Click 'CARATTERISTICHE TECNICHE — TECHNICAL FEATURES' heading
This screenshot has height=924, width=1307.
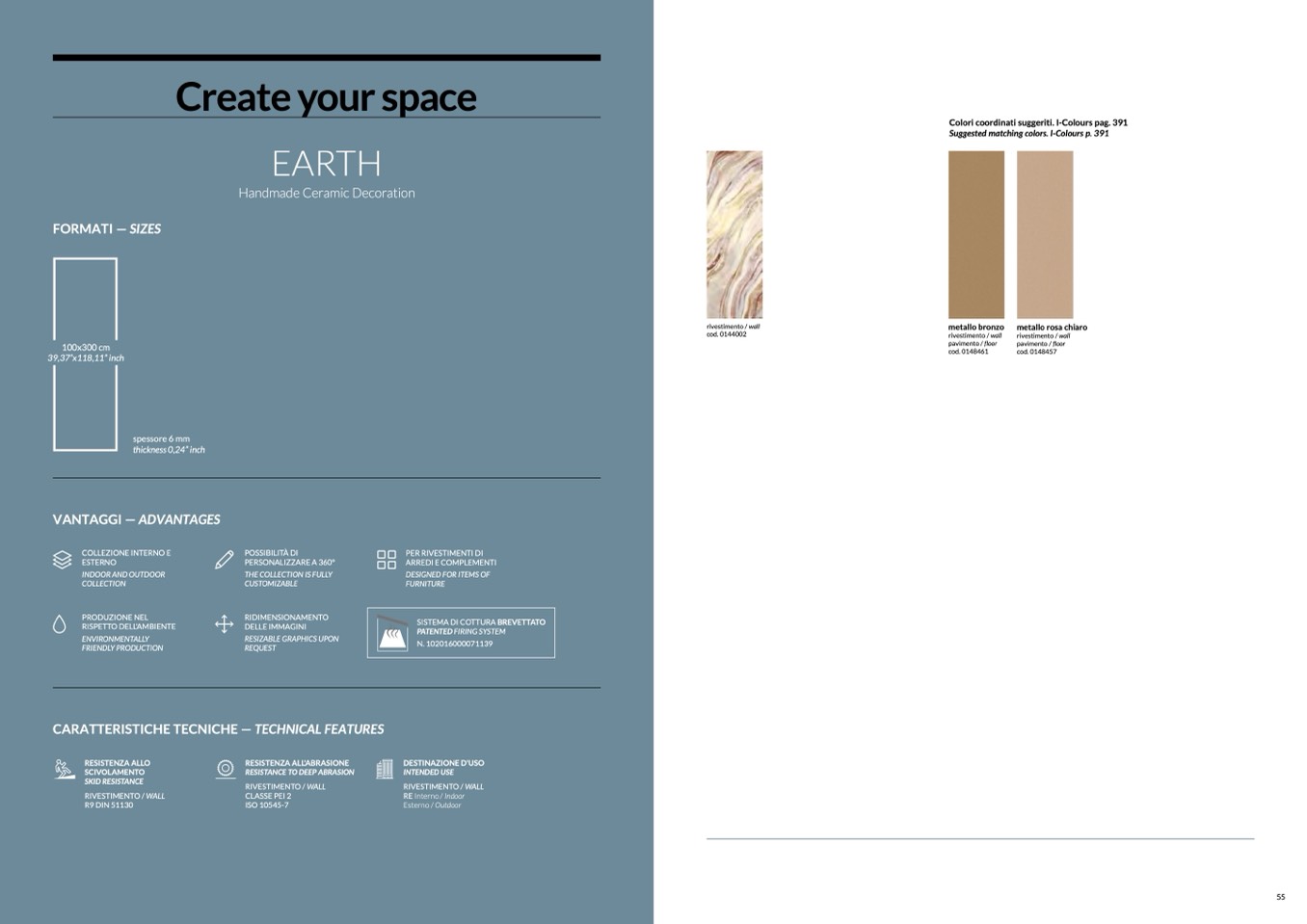click(218, 729)
